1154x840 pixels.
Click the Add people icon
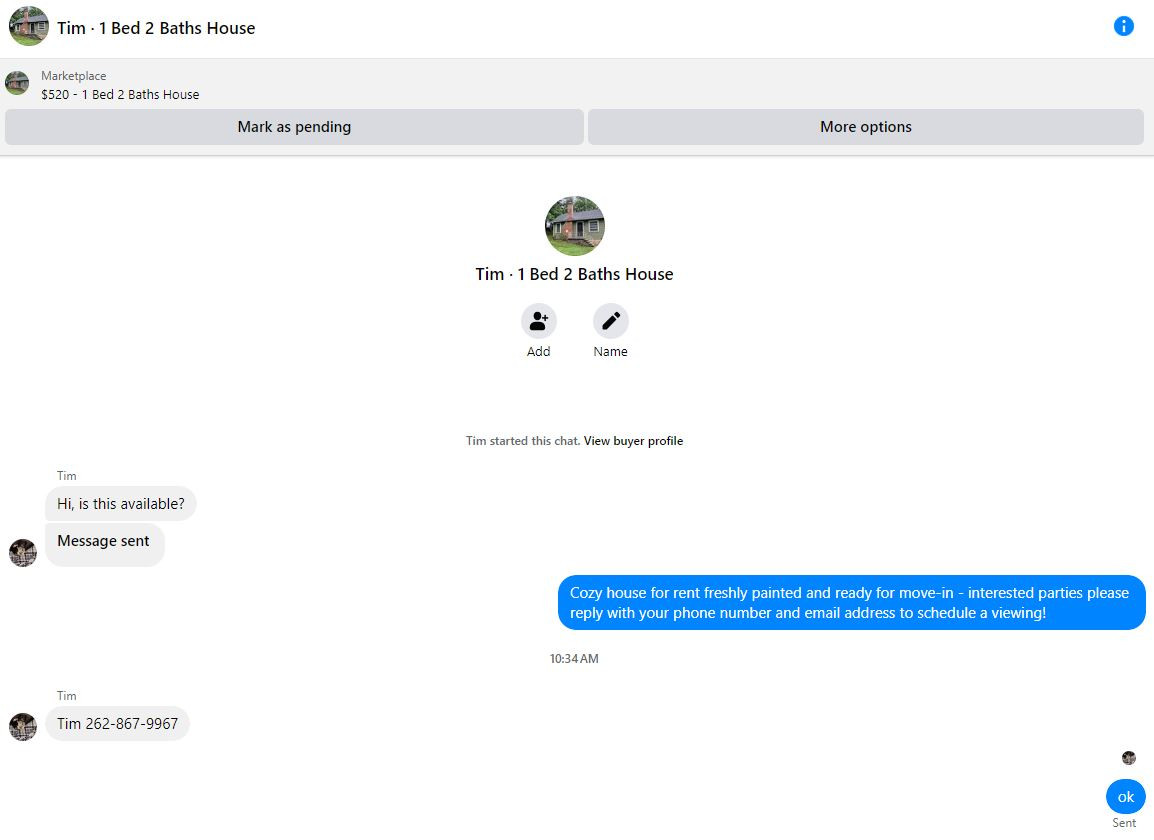539,321
